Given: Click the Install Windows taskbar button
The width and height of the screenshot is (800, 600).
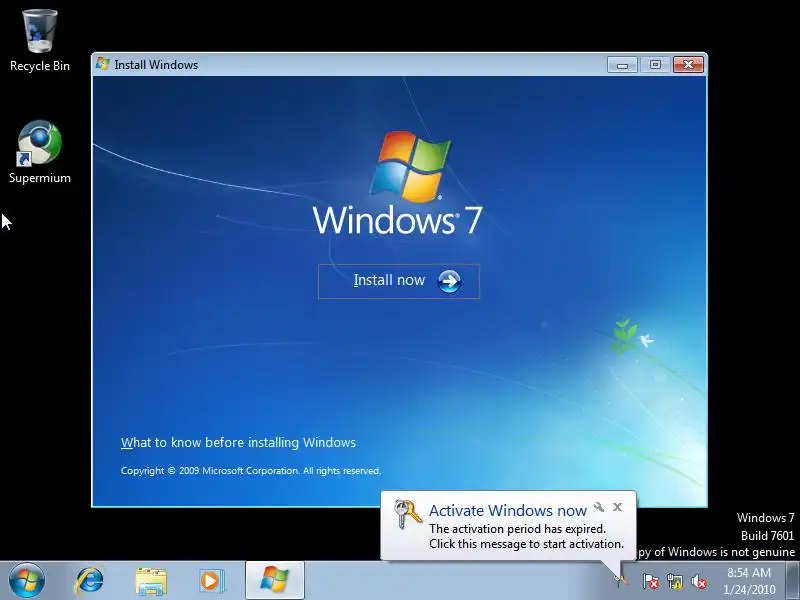Looking at the screenshot, I should [x=274, y=580].
